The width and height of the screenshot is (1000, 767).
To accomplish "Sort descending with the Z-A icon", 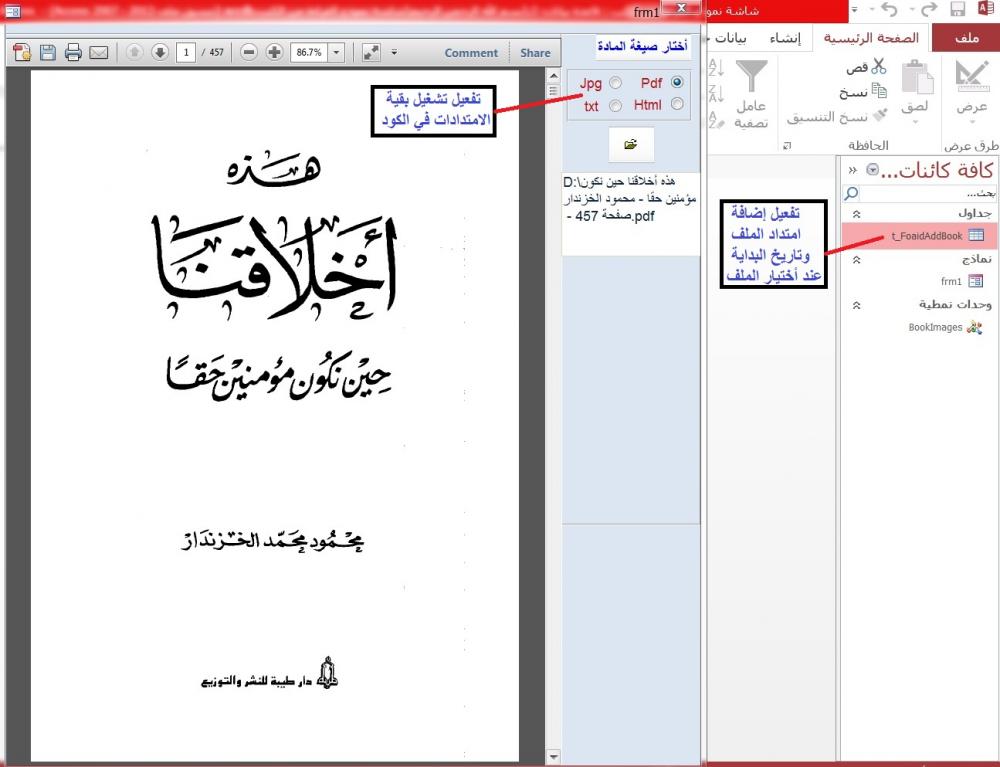I will click(716, 94).
